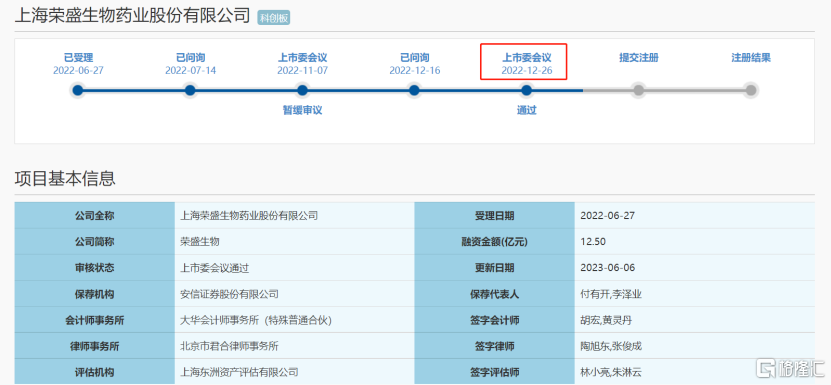
Task: Click the 上市委会议通过 value cell
Action: pos(294,268)
